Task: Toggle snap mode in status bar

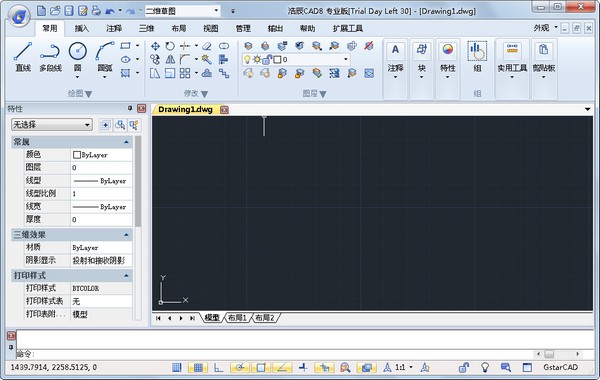Action: 177,368
